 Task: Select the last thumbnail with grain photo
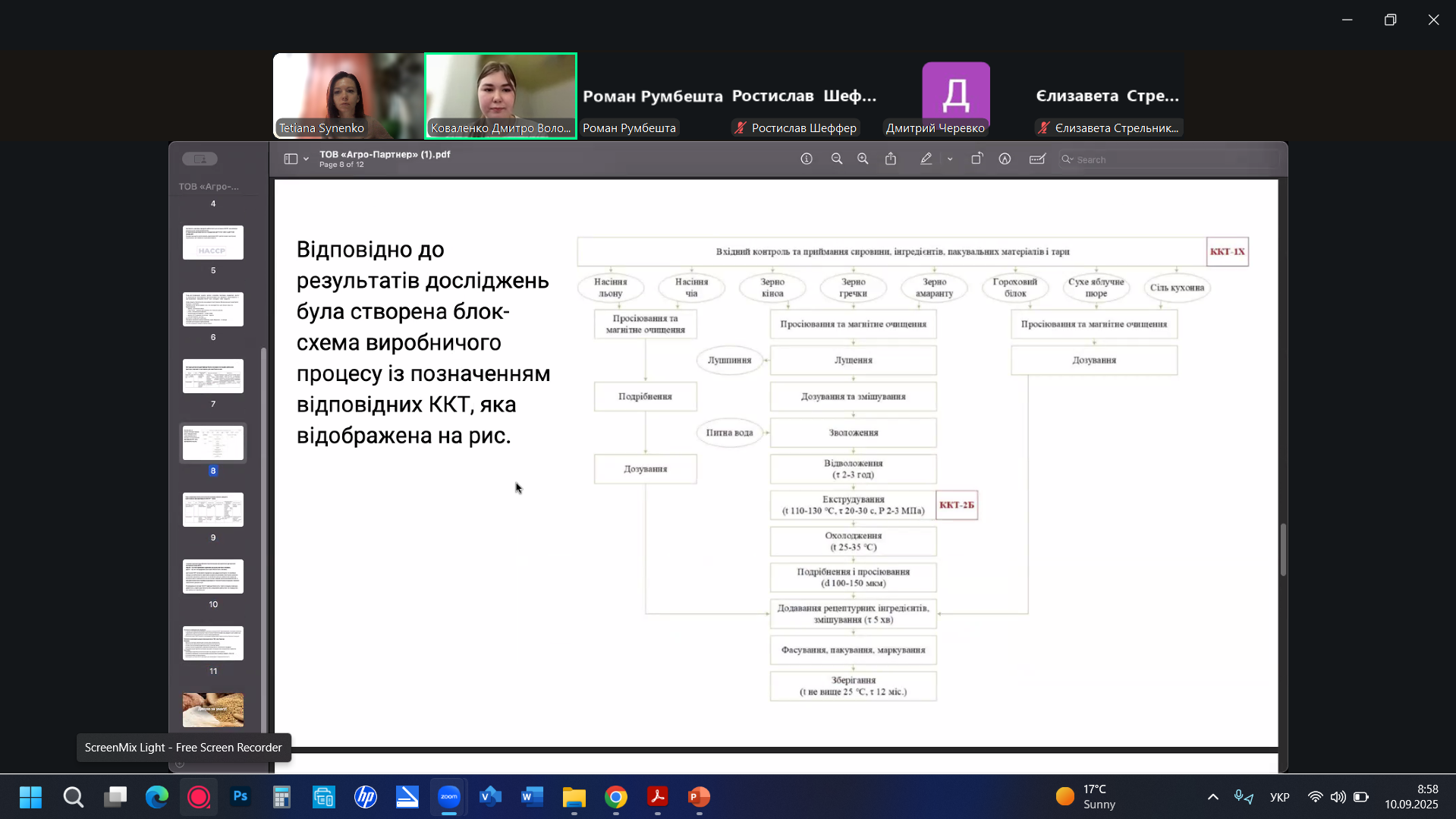213,710
